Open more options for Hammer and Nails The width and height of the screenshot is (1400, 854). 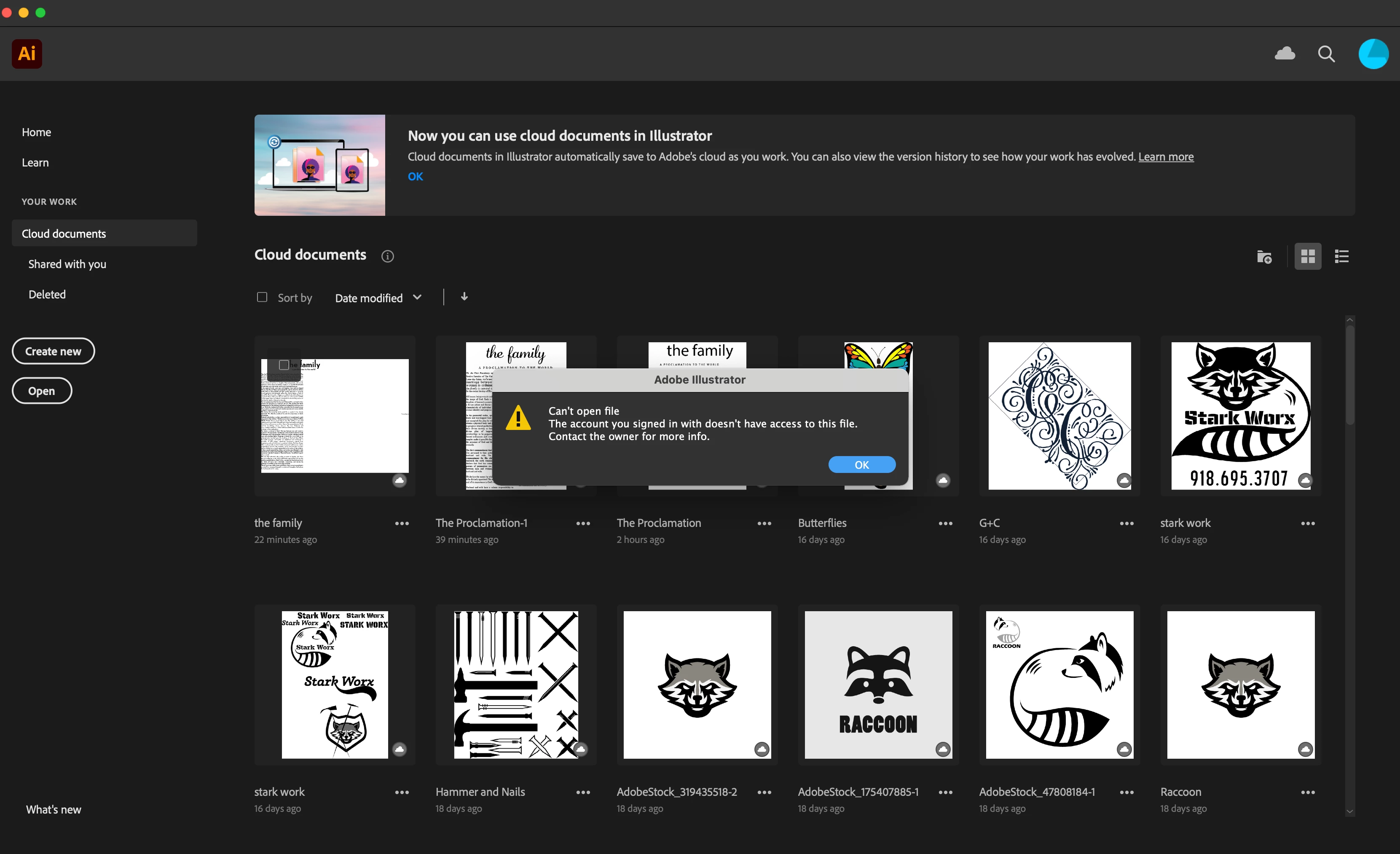pos(583,792)
